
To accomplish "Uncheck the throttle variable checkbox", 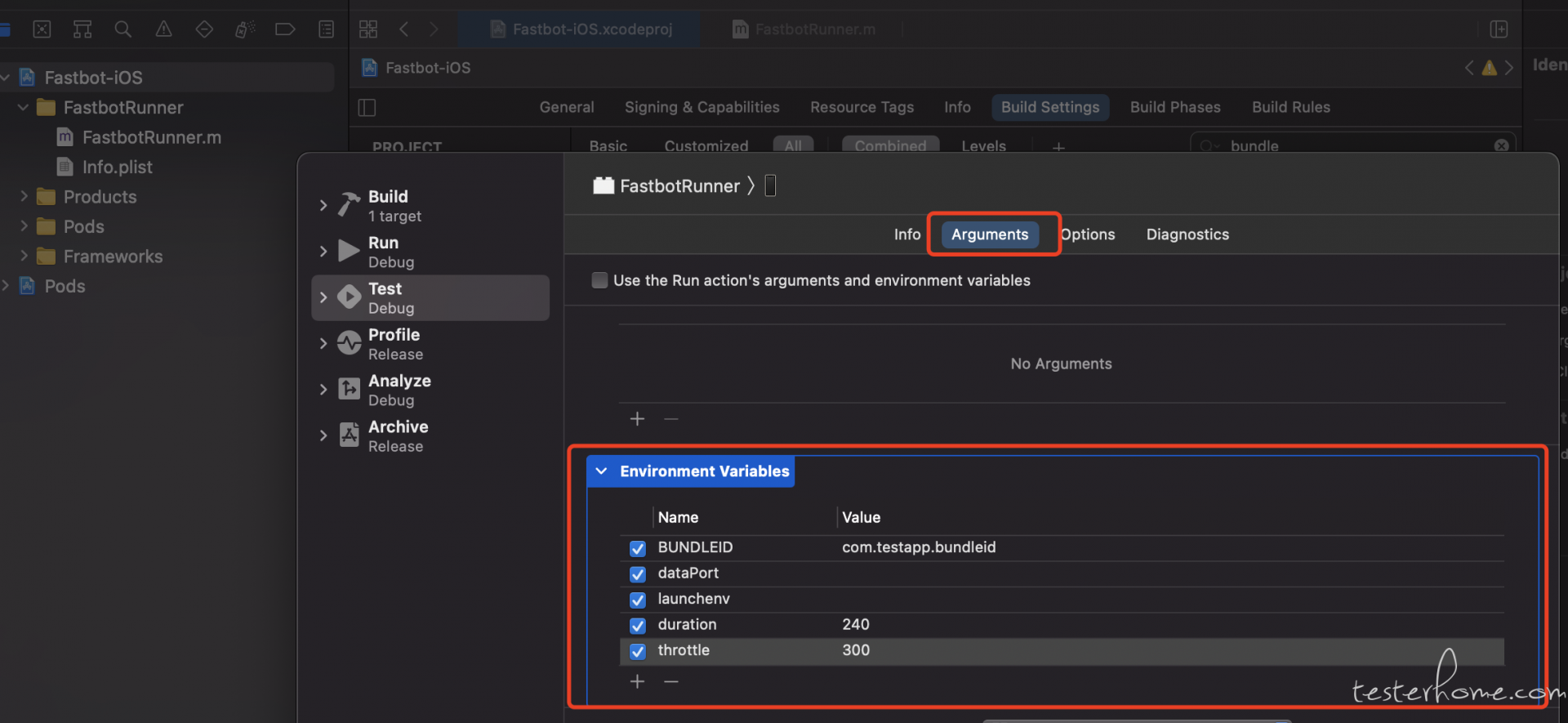I will [638, 652].
